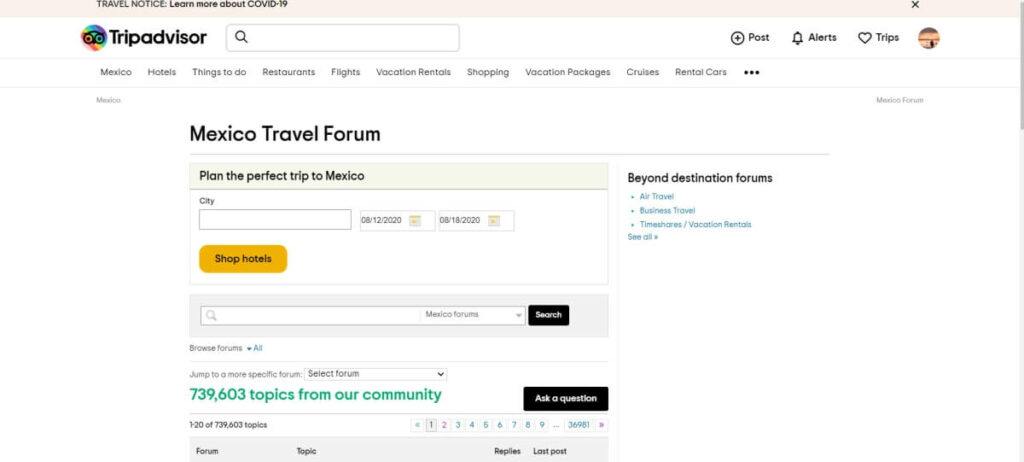Click the Replies column header

pyautogui.click(x=507, y=452)
